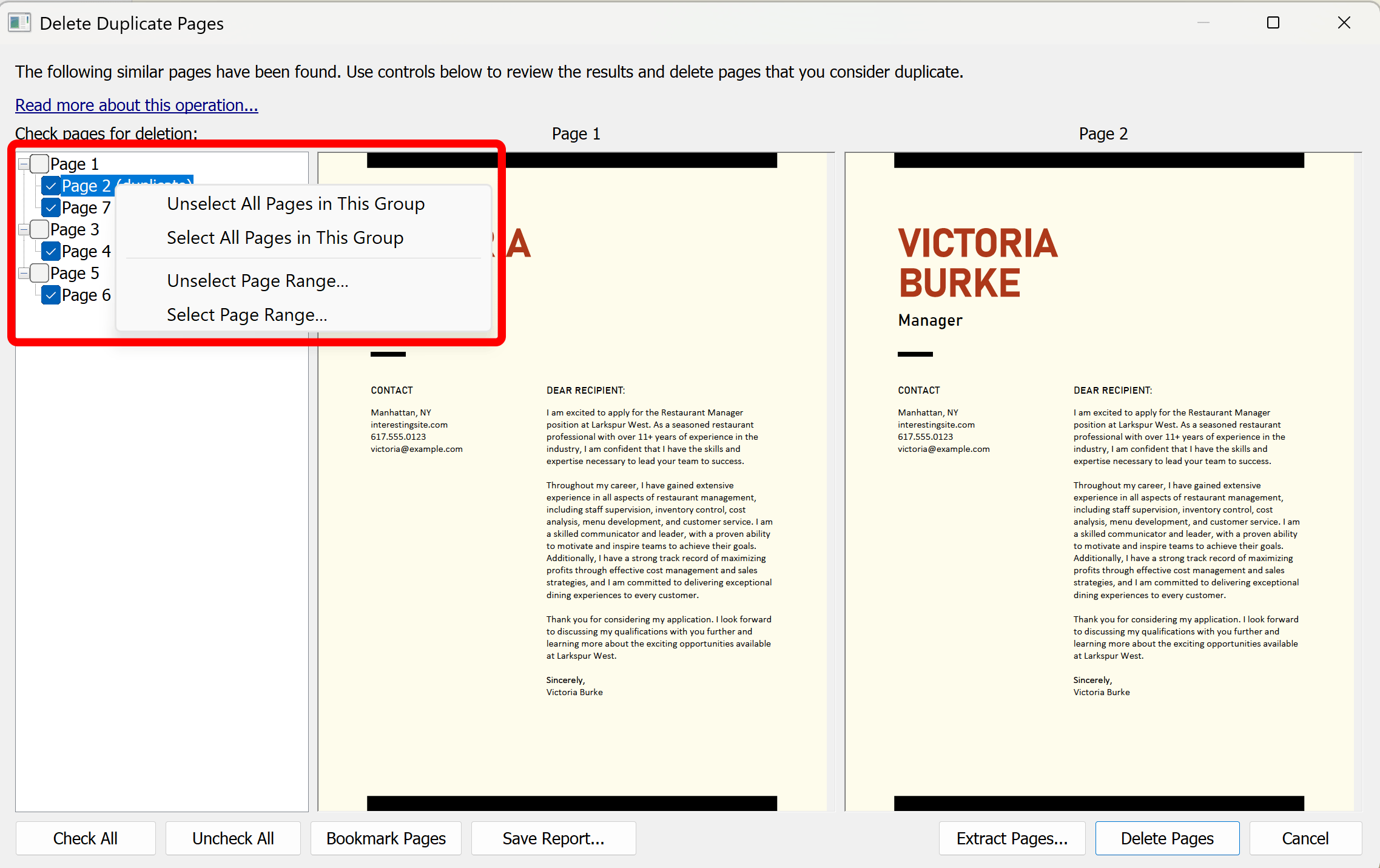This screenshot has width=1380, height=868.
Task: Cancel the Delete Duplicate Pages dialog
Action: (x=1305, y=838)
